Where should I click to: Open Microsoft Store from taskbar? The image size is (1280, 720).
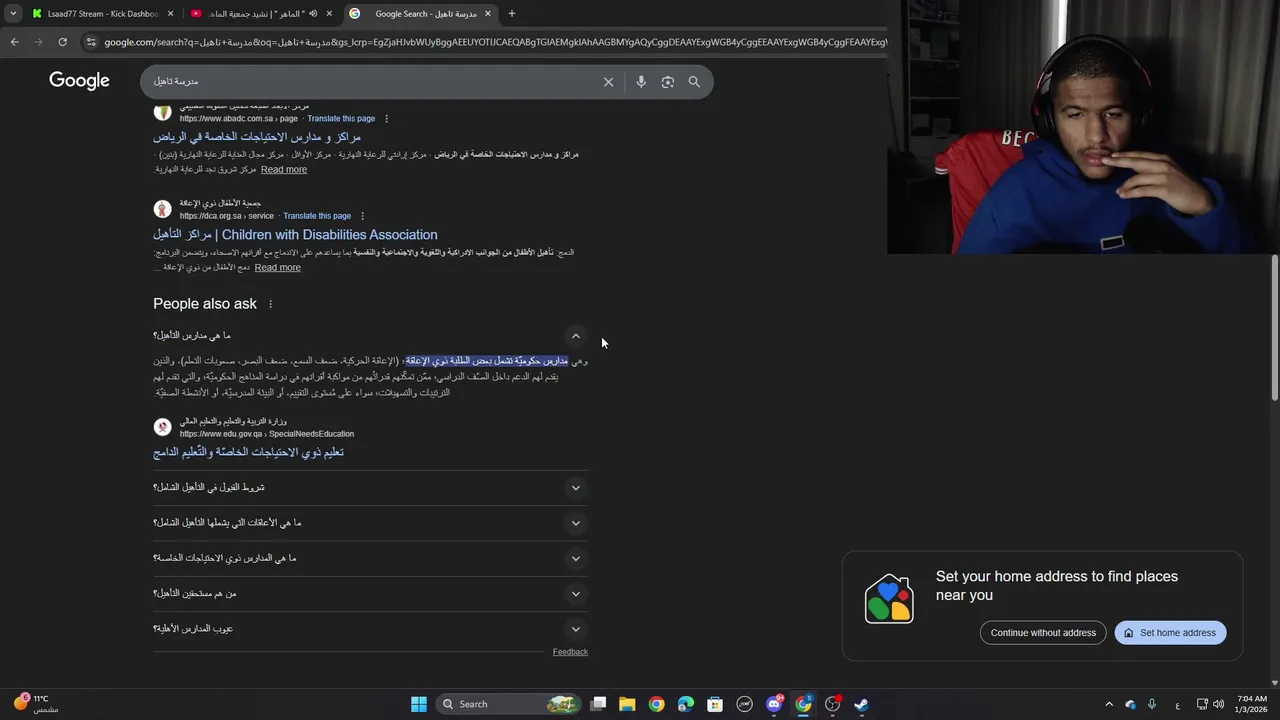pos(715,704)
